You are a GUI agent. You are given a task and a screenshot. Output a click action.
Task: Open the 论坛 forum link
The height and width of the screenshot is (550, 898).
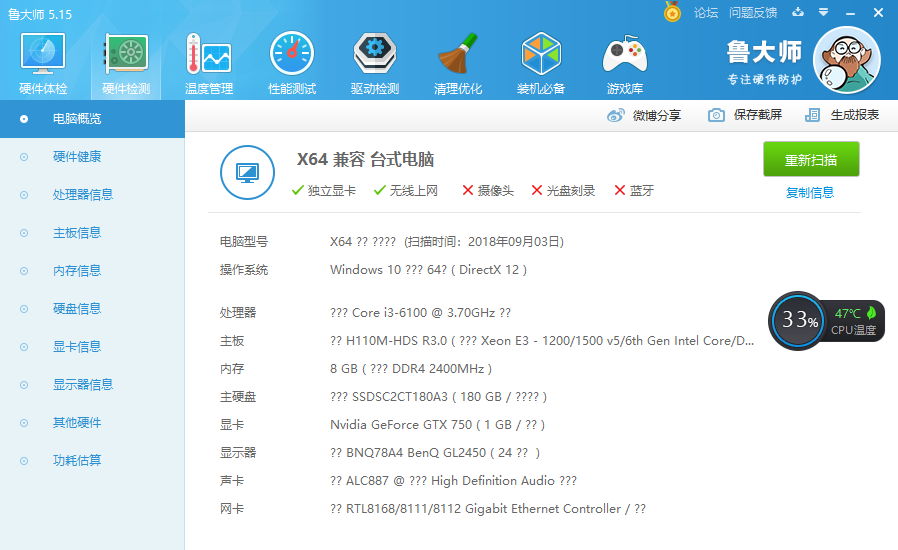pos(706,13)
